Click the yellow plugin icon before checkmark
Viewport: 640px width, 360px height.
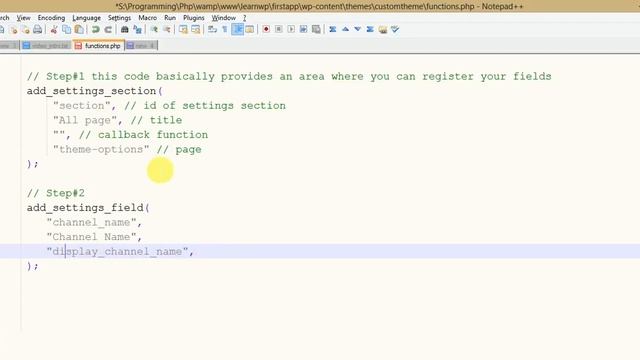pyautogui.click(x=383, y=29)
